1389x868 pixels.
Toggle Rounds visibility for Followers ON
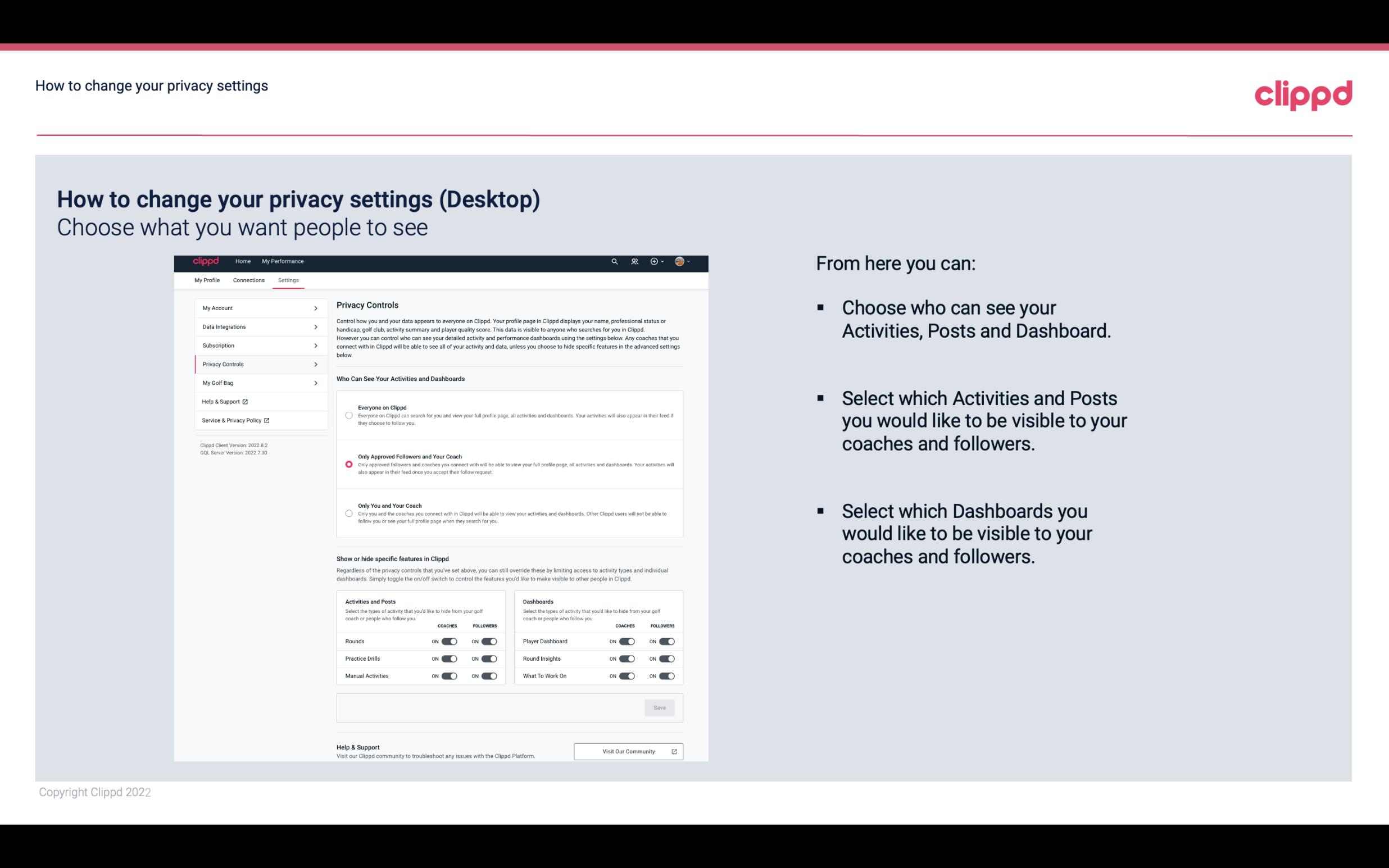[x=489, y=641]
